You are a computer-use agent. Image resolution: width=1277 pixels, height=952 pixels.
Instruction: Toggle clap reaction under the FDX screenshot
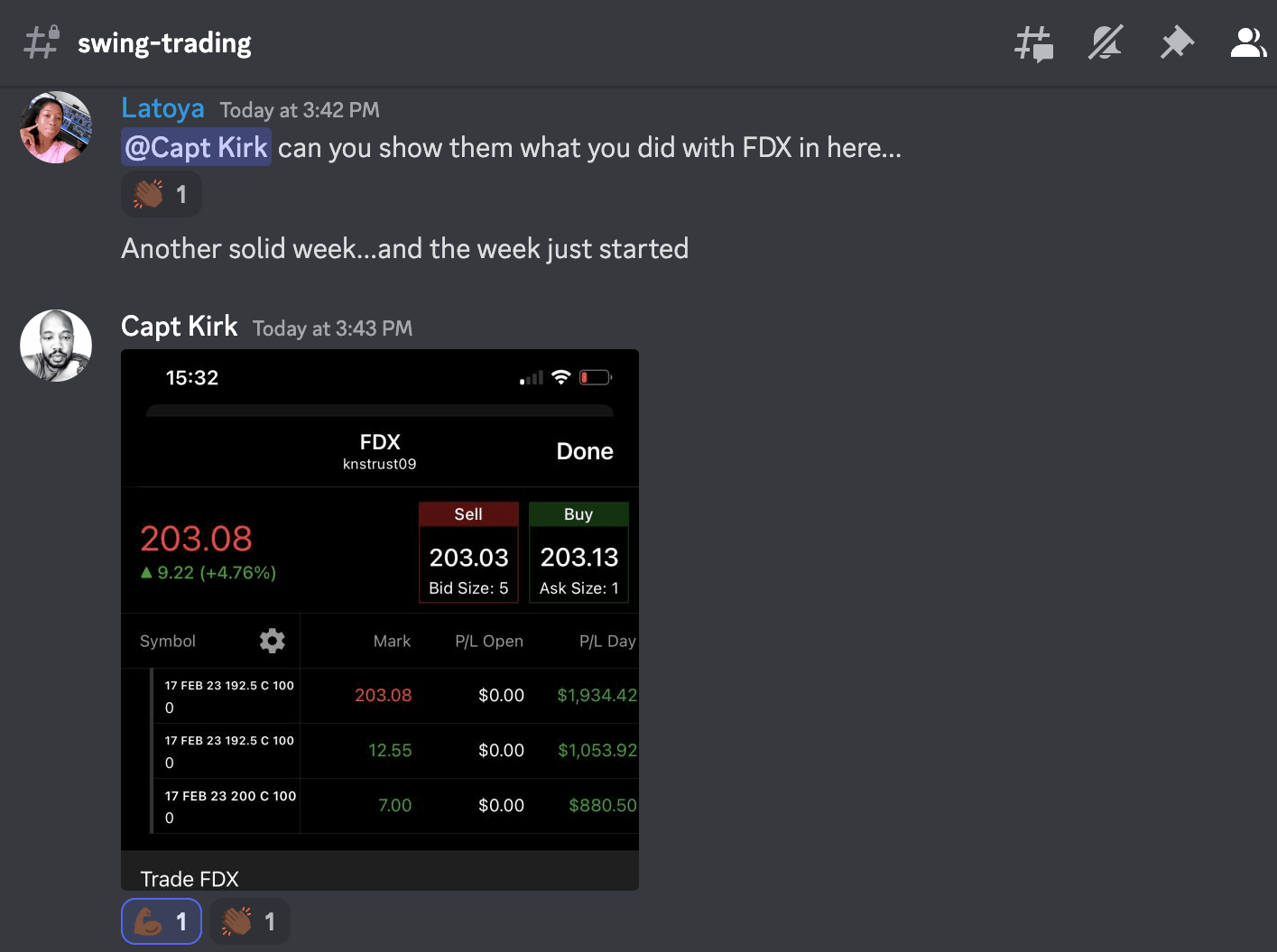249,921
